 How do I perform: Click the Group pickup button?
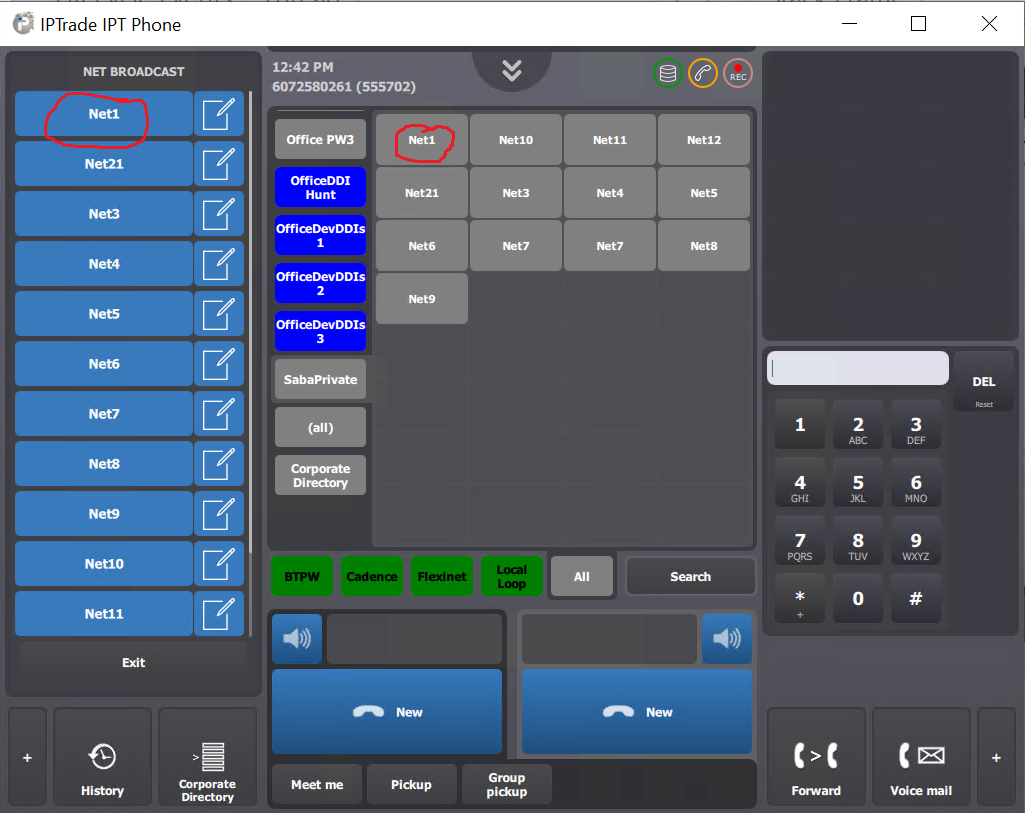pos(507,784)
